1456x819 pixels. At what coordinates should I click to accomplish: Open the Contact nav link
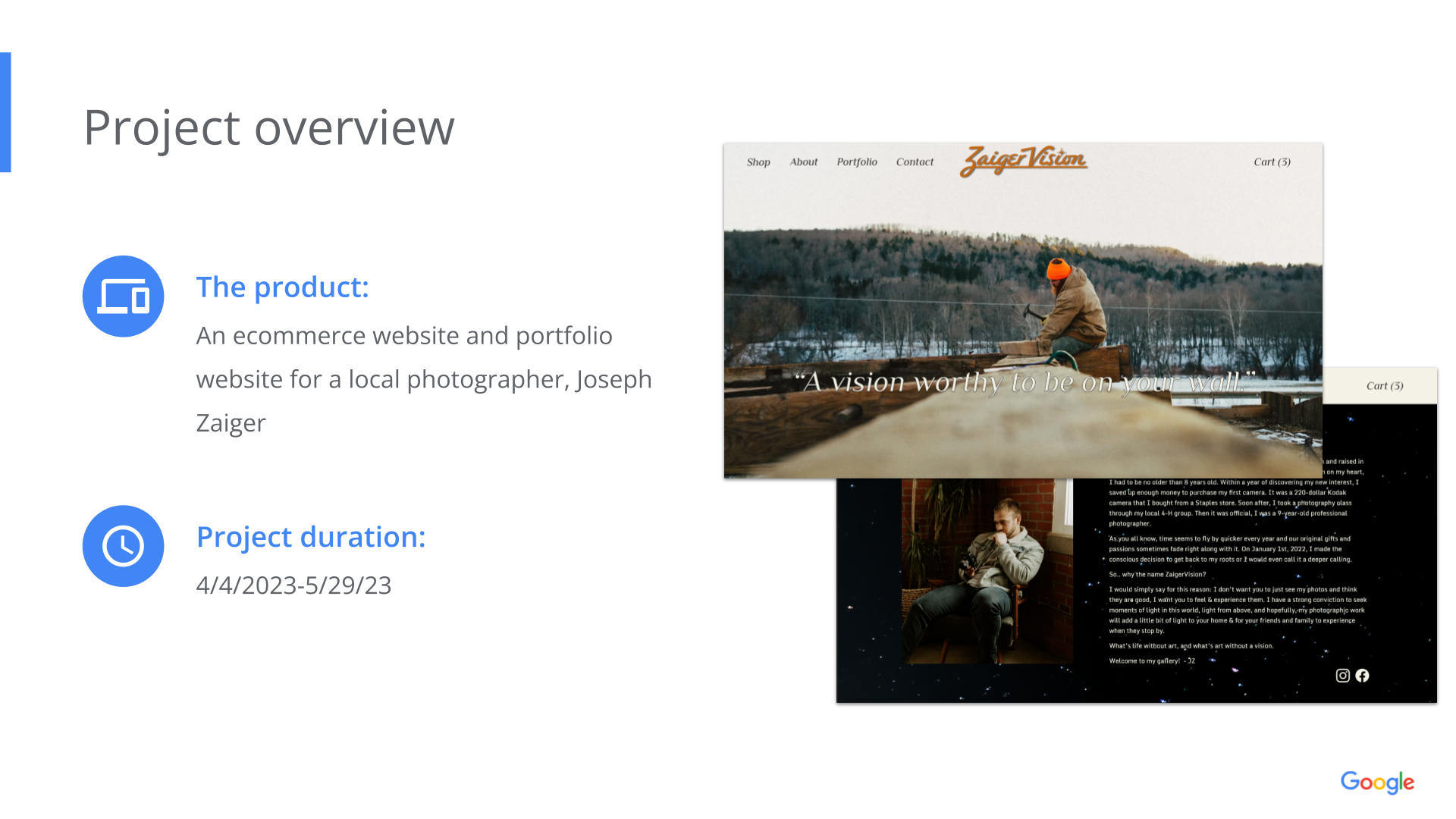[x=915, y=162]
